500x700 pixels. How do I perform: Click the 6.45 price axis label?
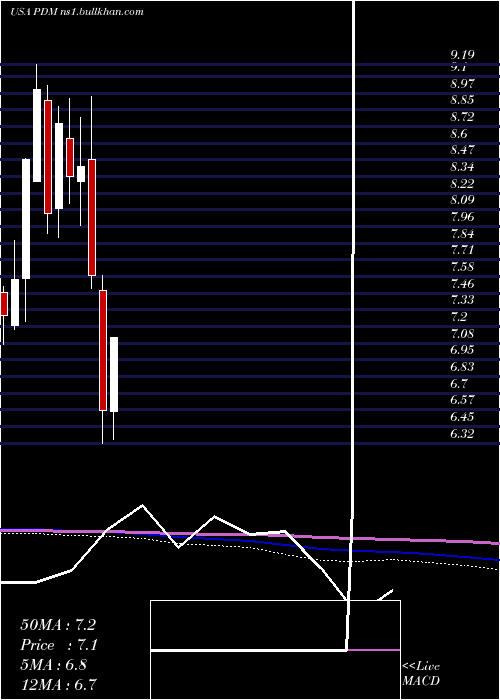462,417
